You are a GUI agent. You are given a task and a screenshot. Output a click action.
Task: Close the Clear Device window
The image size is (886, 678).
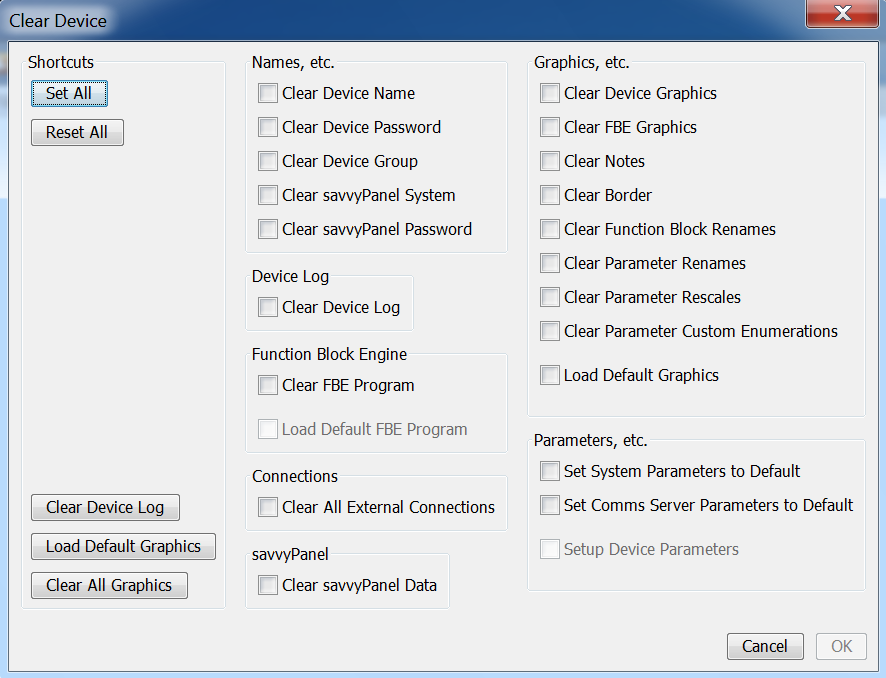click(x=842, y=14)
